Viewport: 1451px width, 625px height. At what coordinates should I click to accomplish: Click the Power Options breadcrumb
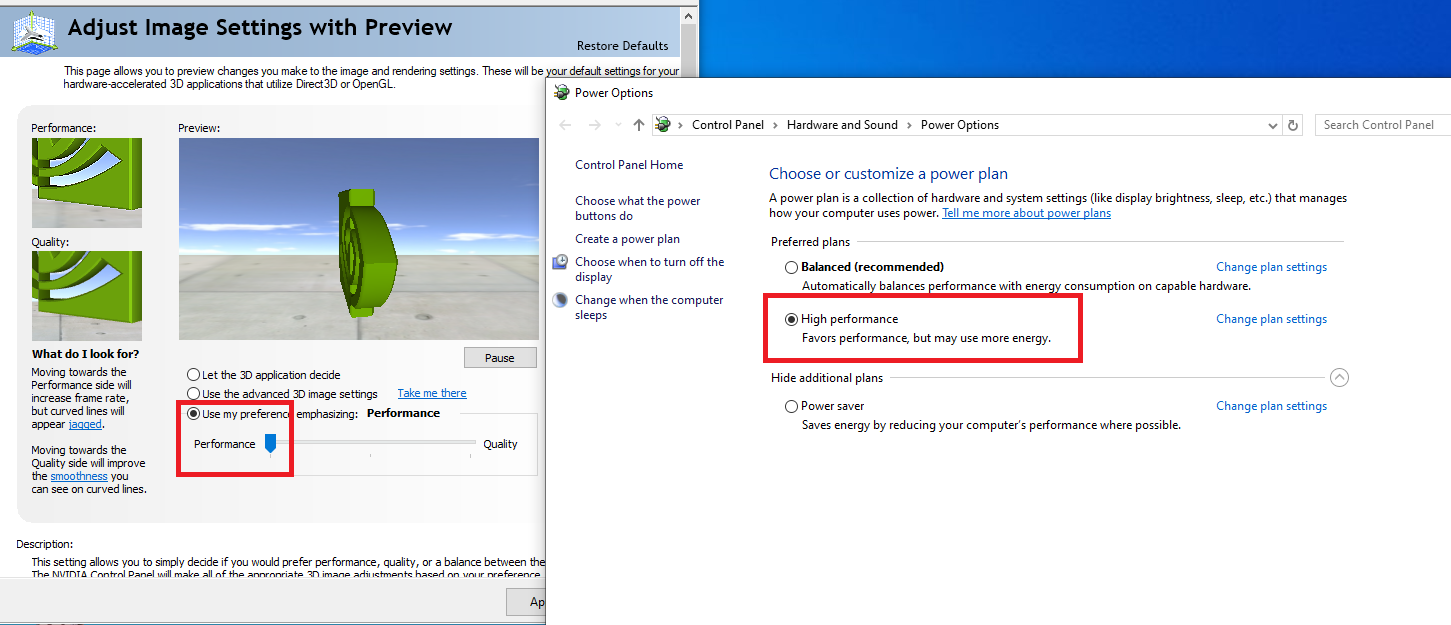pos(960,125)
